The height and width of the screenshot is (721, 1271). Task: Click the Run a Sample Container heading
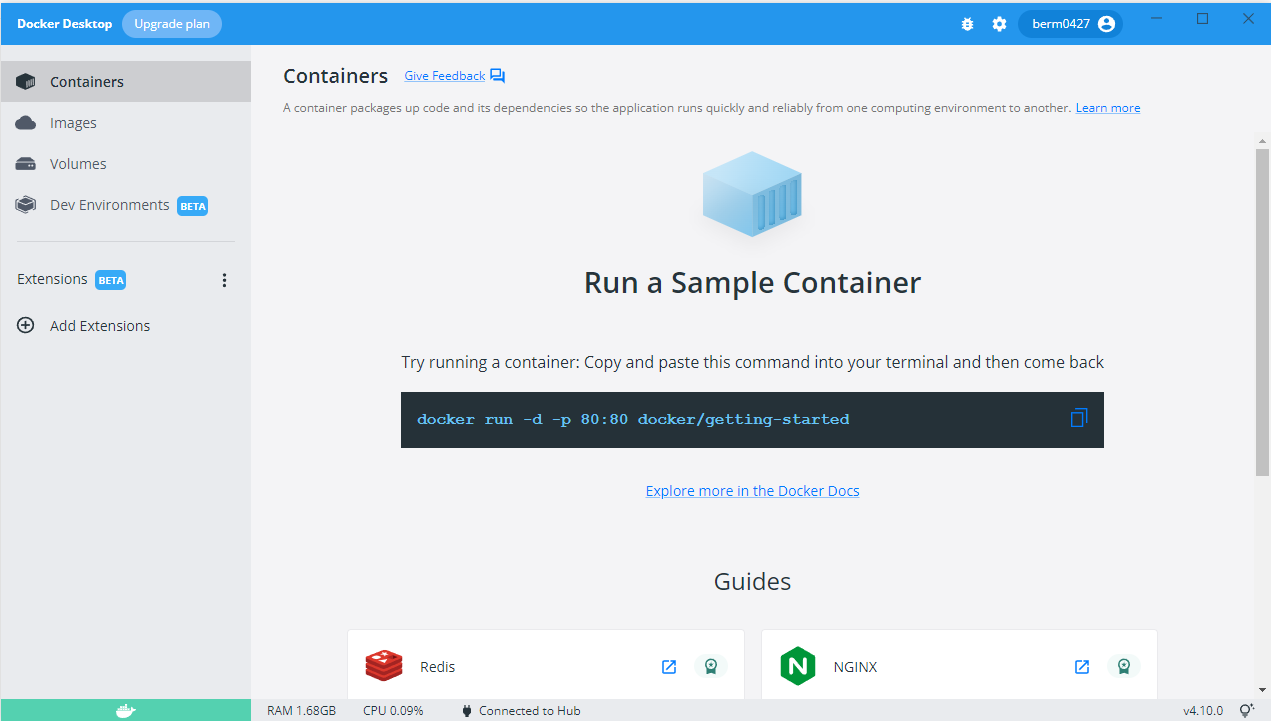752,283
